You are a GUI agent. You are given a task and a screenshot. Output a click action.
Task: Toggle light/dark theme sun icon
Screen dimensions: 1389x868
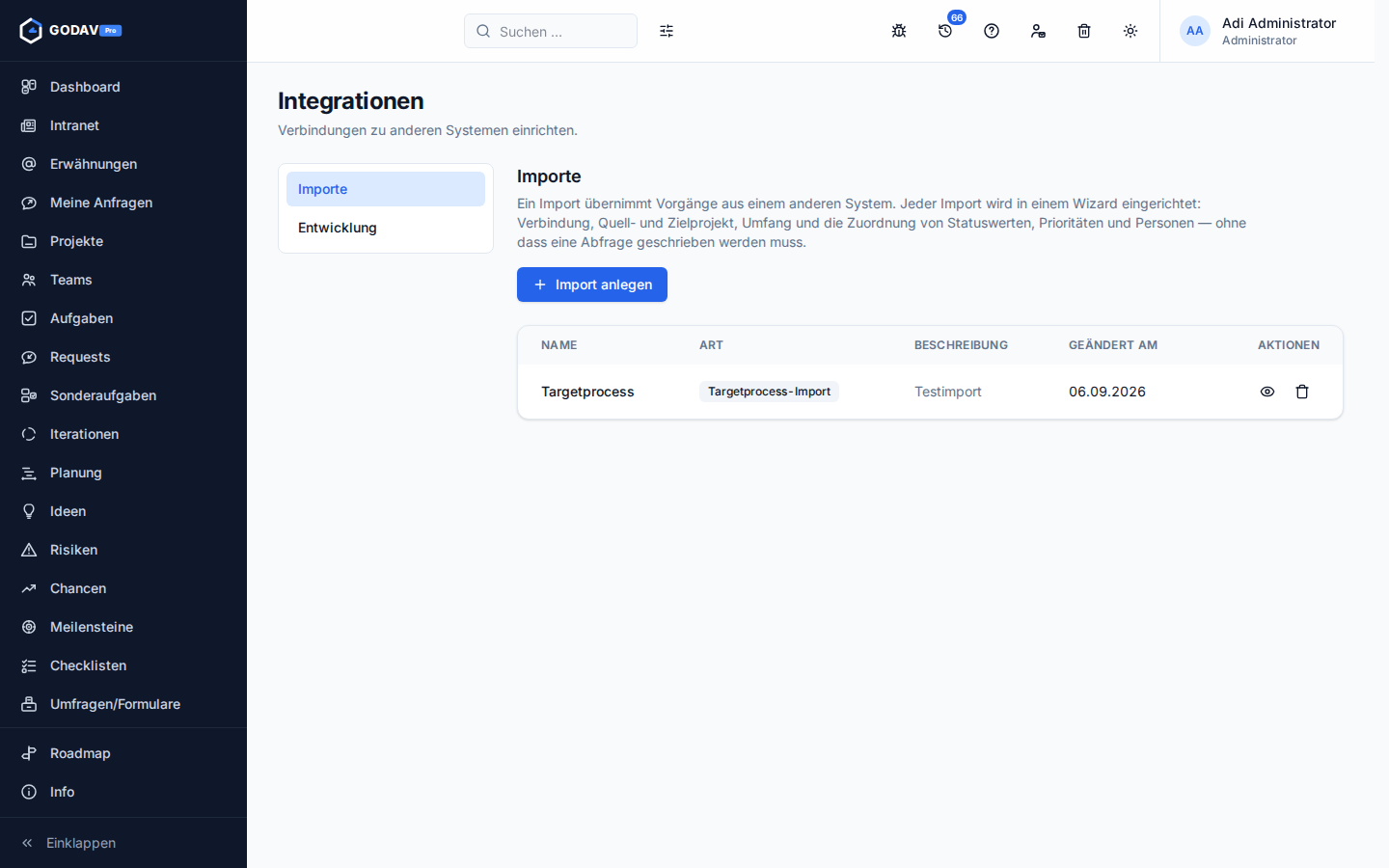tap(1130, 31)
